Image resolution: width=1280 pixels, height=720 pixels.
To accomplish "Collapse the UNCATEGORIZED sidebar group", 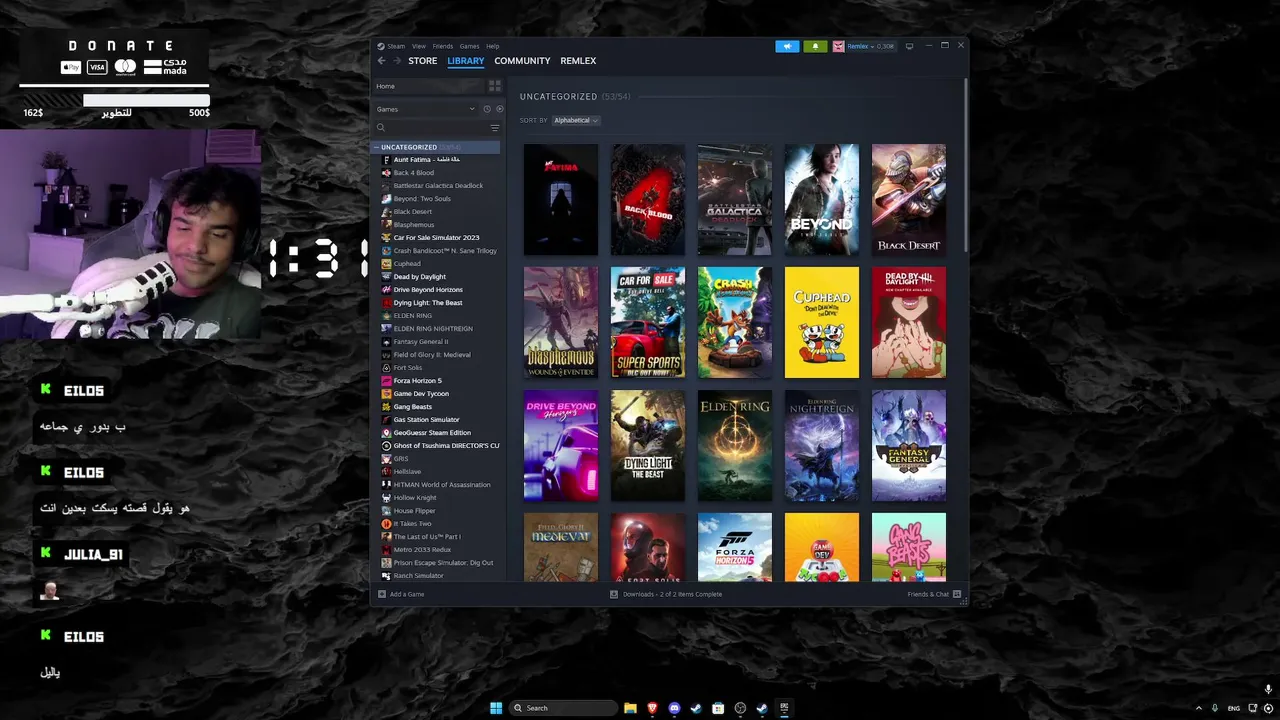I will (x=377, y=147).
